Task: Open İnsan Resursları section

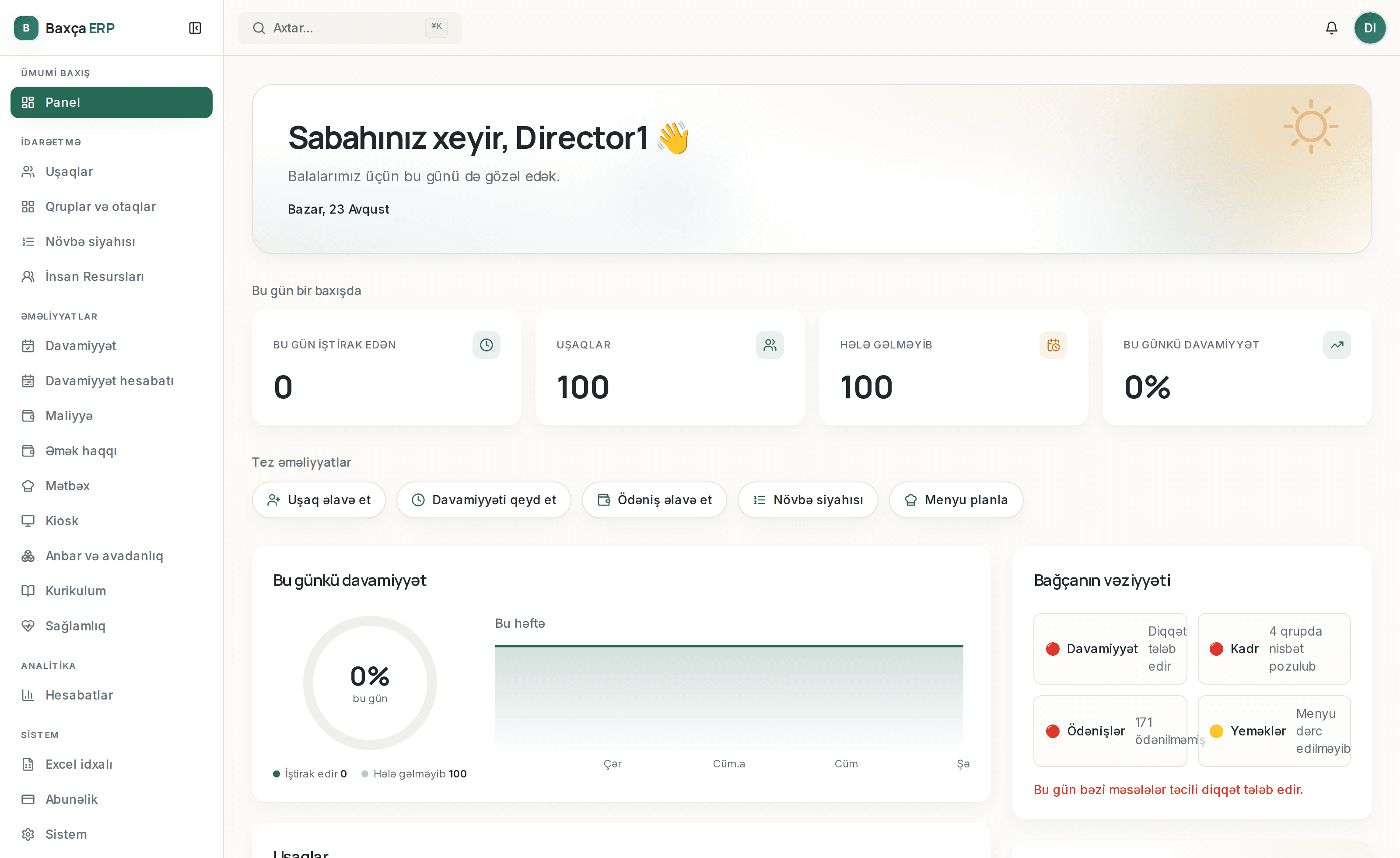Action: point(112,276)
